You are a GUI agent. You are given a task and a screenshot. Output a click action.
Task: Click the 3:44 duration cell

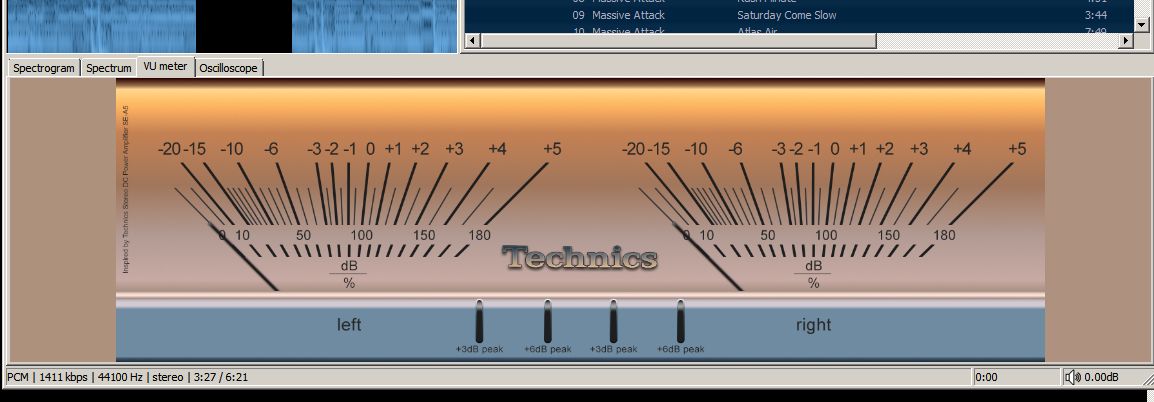1095,15
